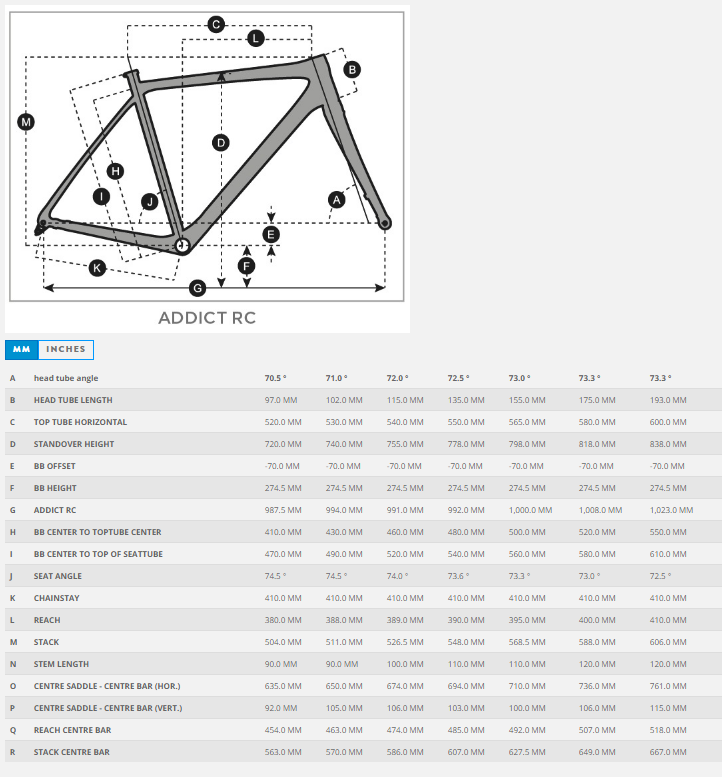
Task: Click marker A head tube angle label
Action: point(336,200)
